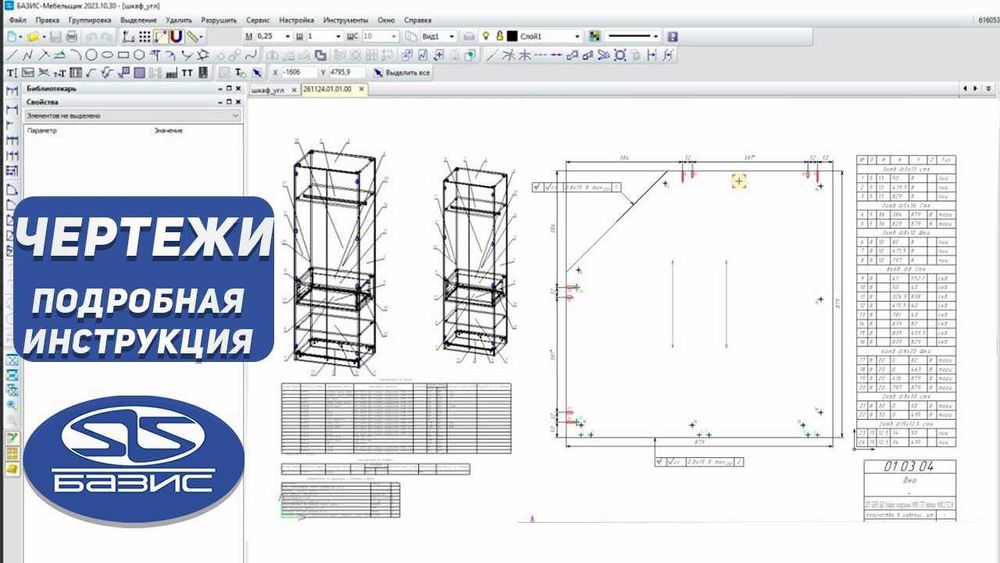This screenshot has height=563, width=1000.
Task: Switch to the шкаф_угл document tab
Action: click(x=268, y=90)
